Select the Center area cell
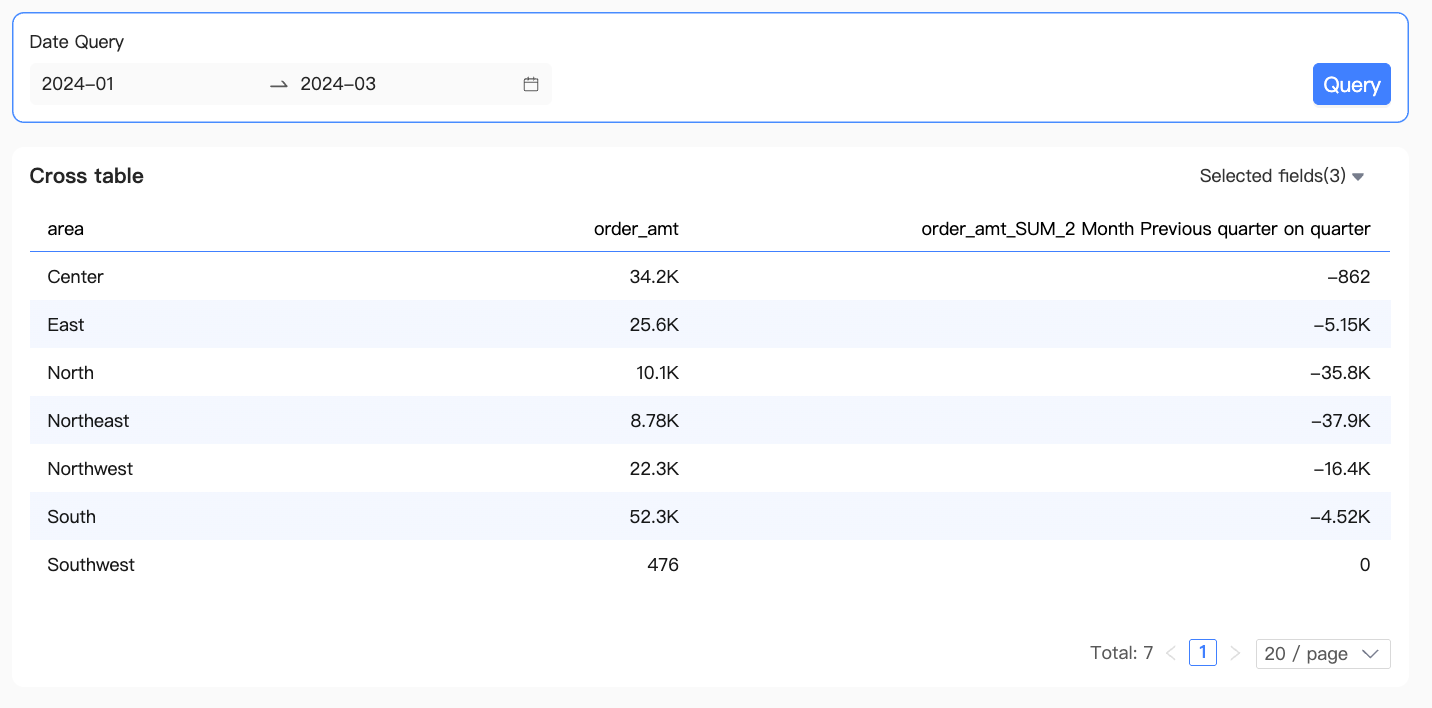 [x=75, y=277]
